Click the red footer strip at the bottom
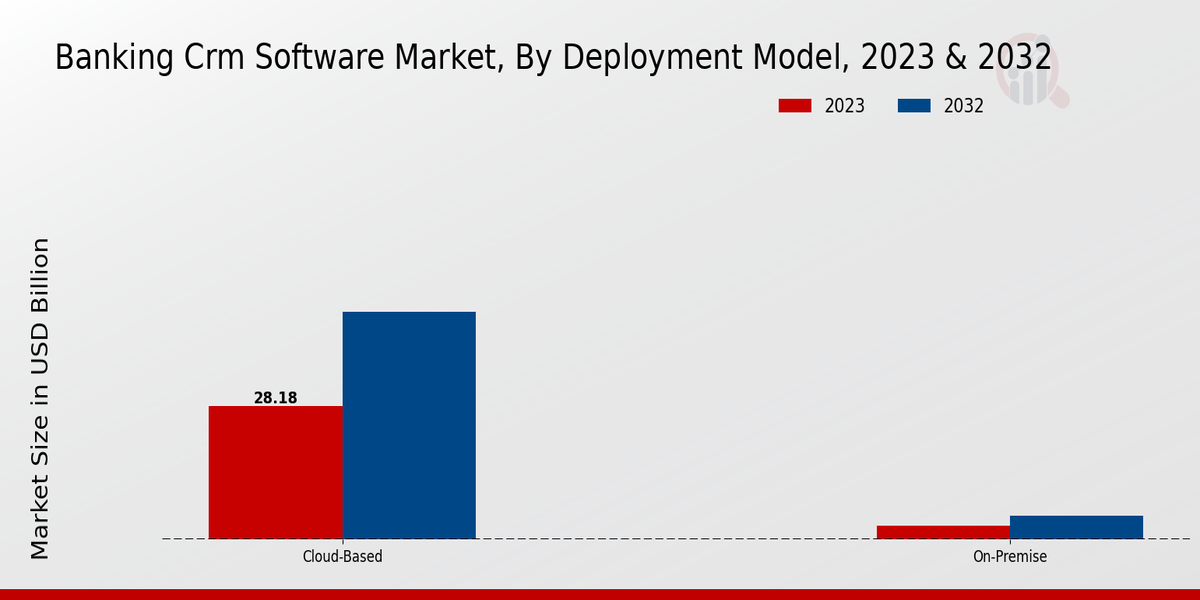Viewport: 1200px width, 600px height. tap(600, 594)
